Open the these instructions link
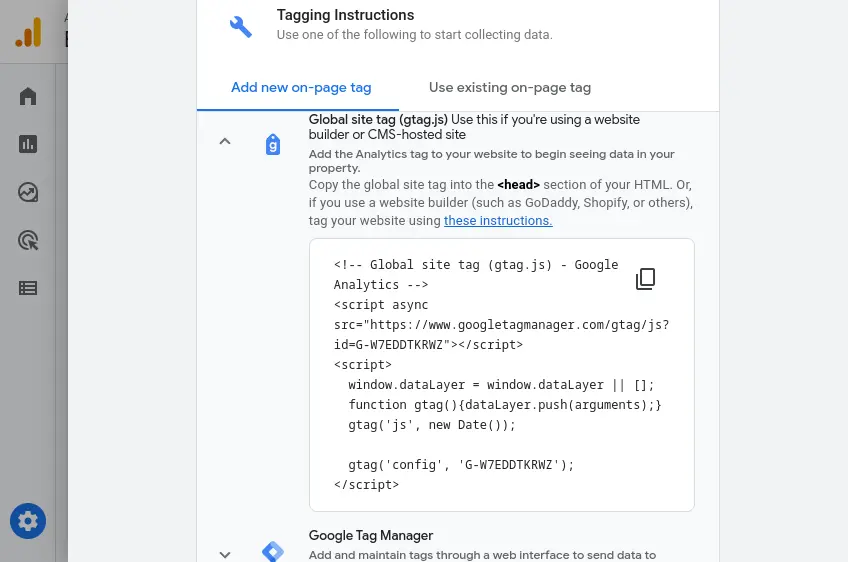This screenshot has width=848, height=562. tap(498, 221)
